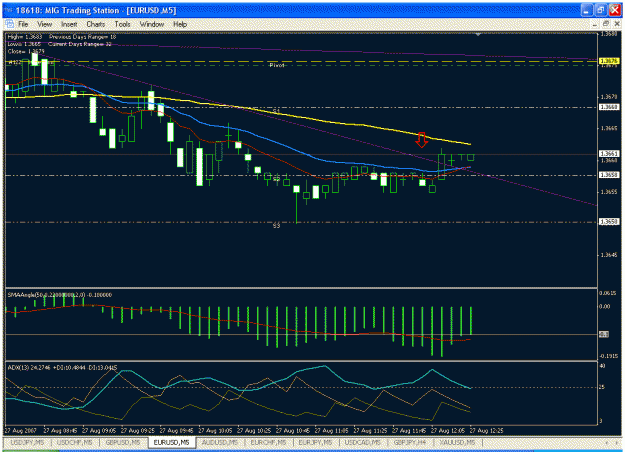Switch to the GBPUSD,M5 chart tab
Image resolution: width=625 pixels, height=452 pixels.
point(123,442)
